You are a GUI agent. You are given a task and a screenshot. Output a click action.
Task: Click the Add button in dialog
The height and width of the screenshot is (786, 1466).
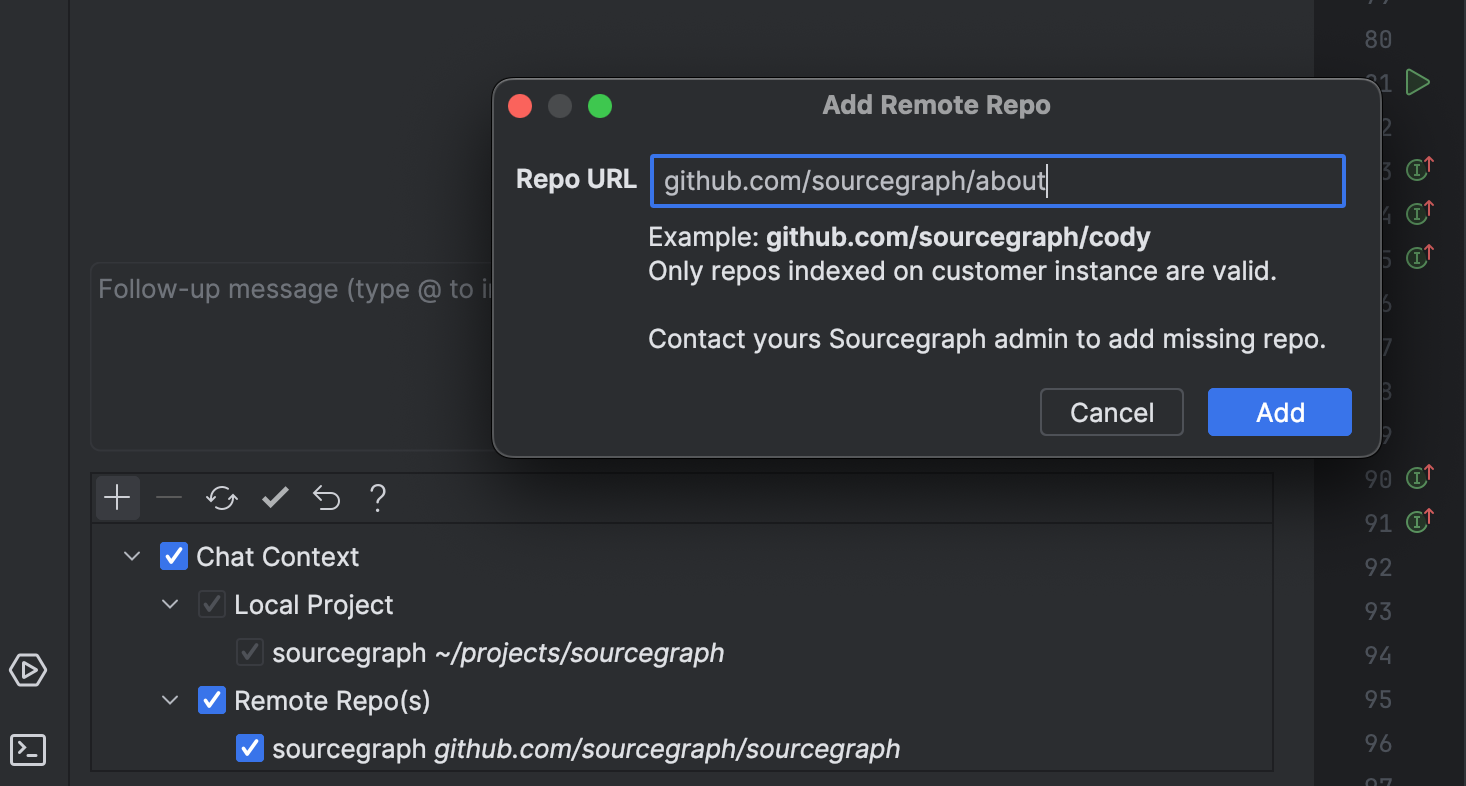click(1280, 412)
